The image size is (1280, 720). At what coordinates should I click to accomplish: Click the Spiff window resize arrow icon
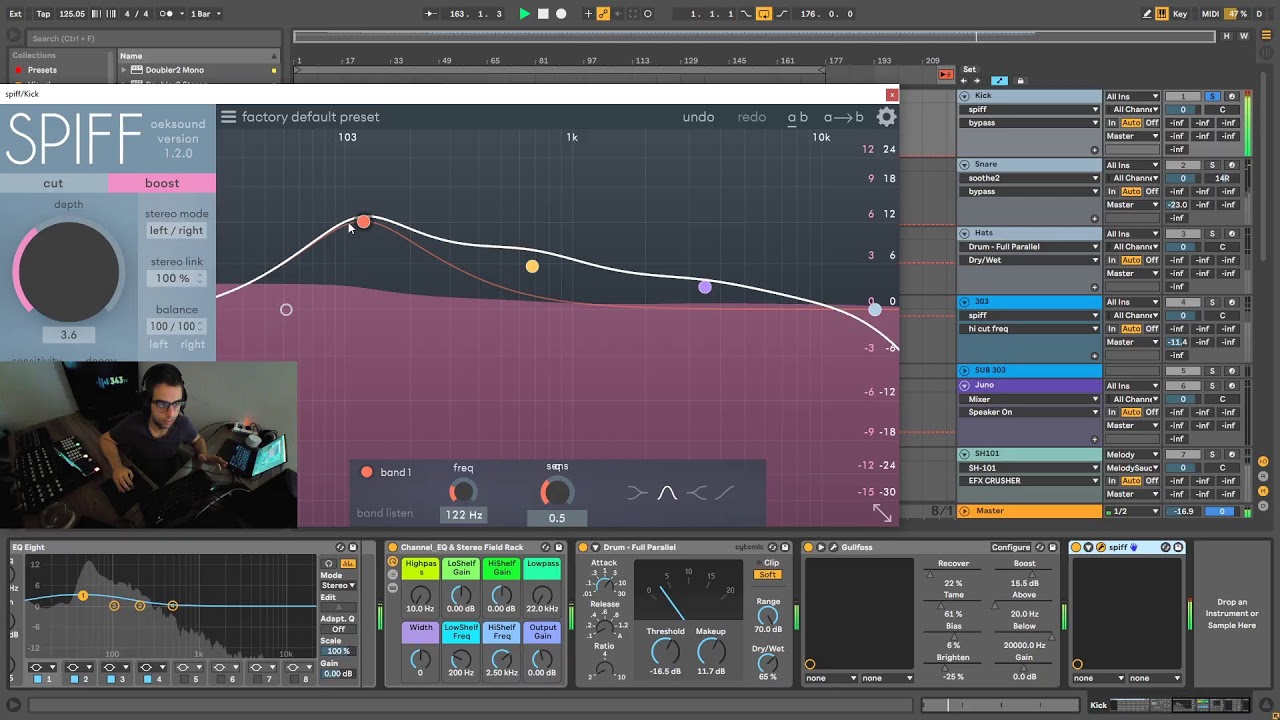pos(882,512)
